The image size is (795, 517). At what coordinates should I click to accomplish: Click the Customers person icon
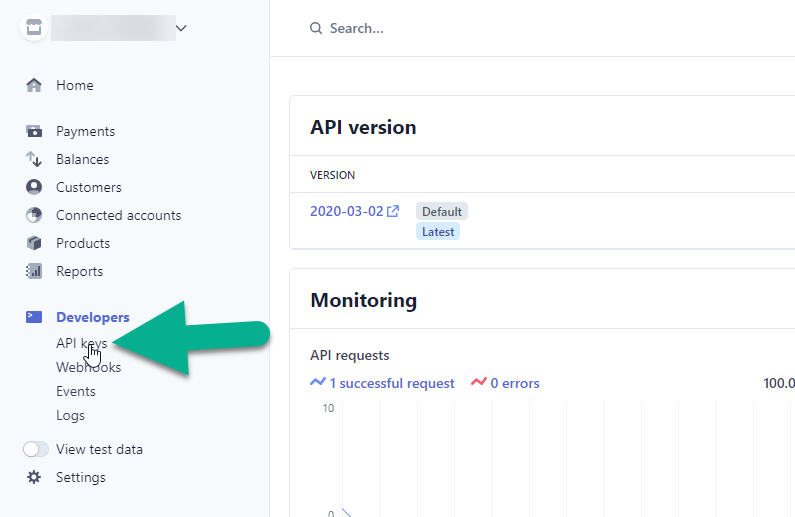pyautogui.click(x=34, y=187)
